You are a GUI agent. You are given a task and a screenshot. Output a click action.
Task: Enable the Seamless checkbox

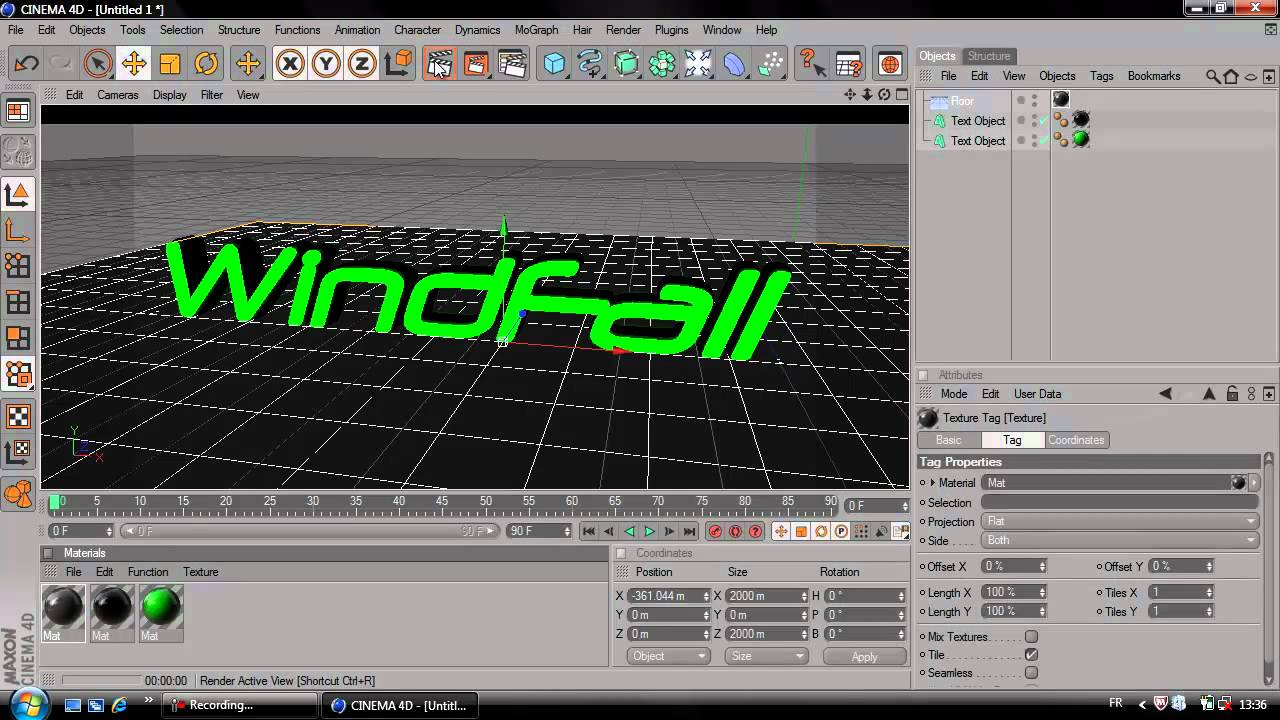pyautogui.click(x=1031, y=673)
